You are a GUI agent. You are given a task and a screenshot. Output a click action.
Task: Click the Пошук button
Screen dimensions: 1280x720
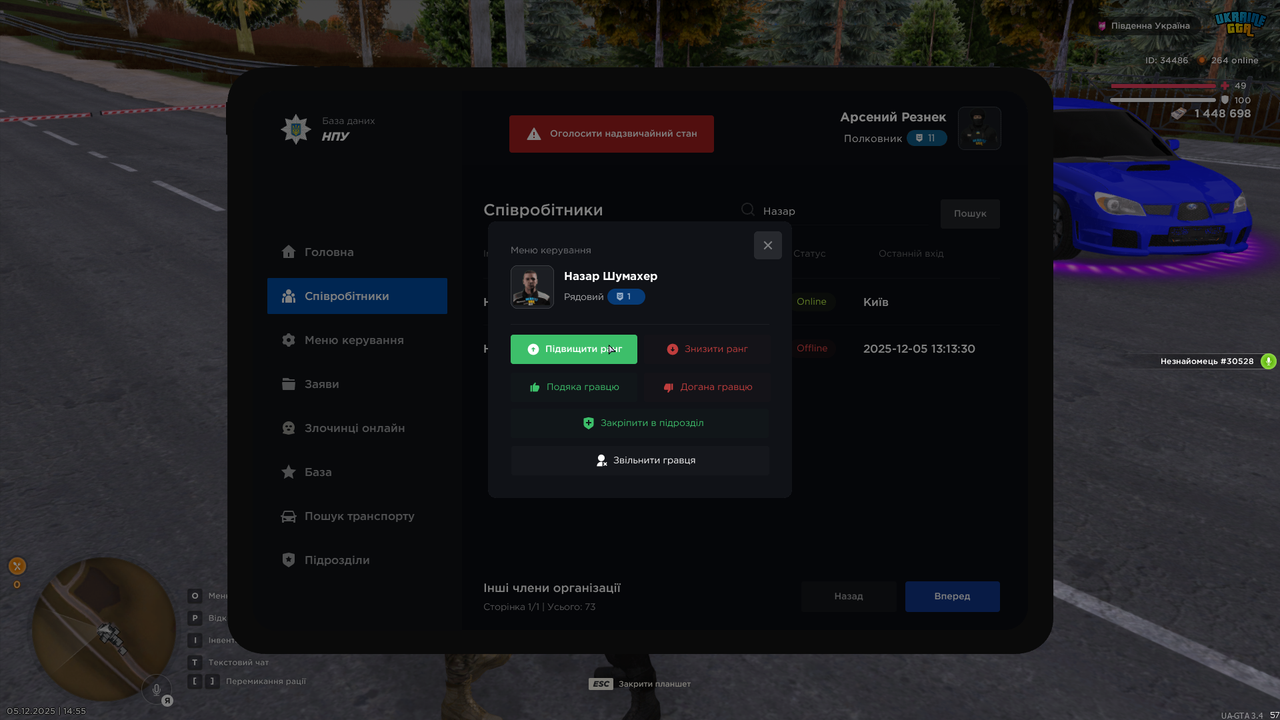pos(970,214)
